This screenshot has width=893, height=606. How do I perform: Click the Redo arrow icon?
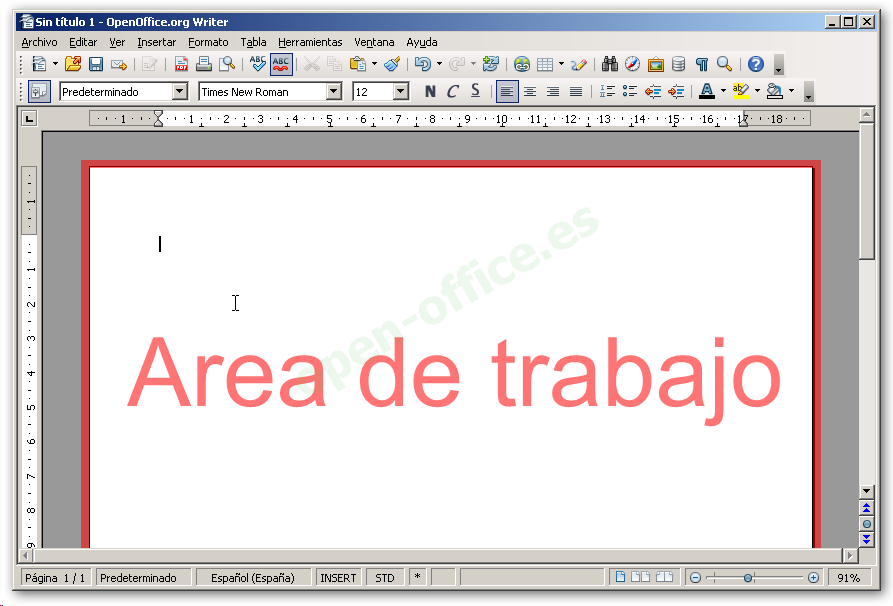pyautogui.click(x=457, y=64)
